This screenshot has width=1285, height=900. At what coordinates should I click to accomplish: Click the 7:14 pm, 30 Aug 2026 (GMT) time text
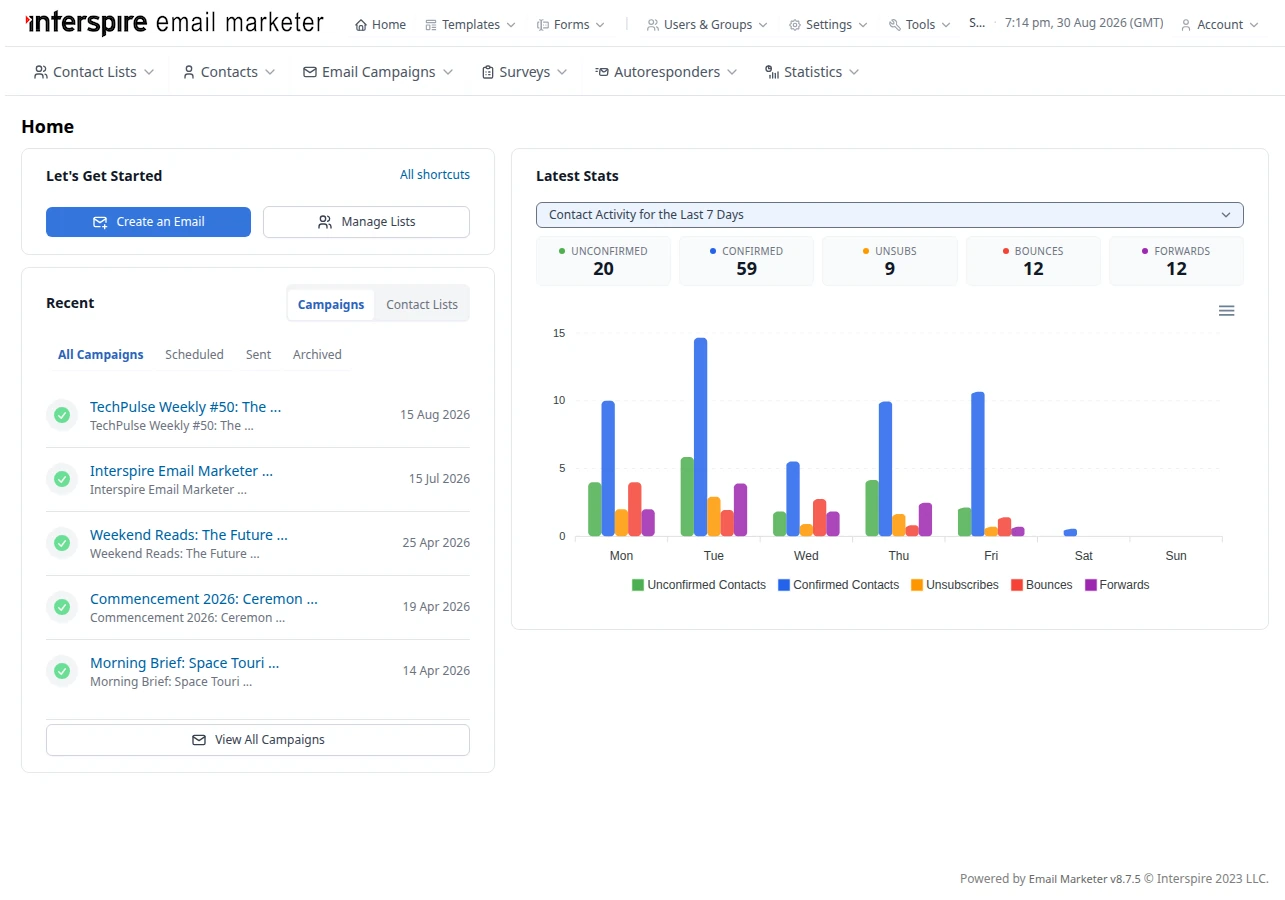(1084, 23)
